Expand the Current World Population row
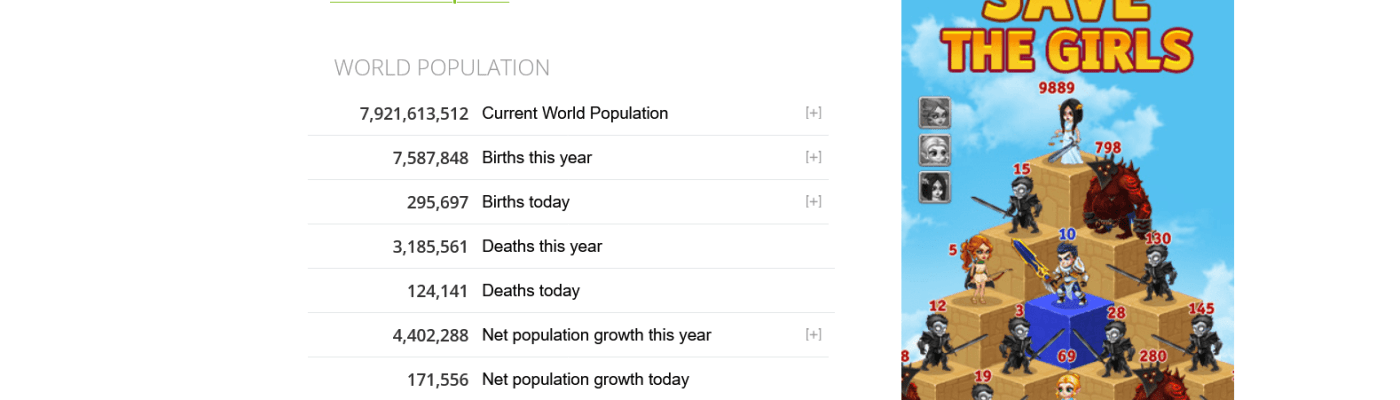 pos(813,113)
